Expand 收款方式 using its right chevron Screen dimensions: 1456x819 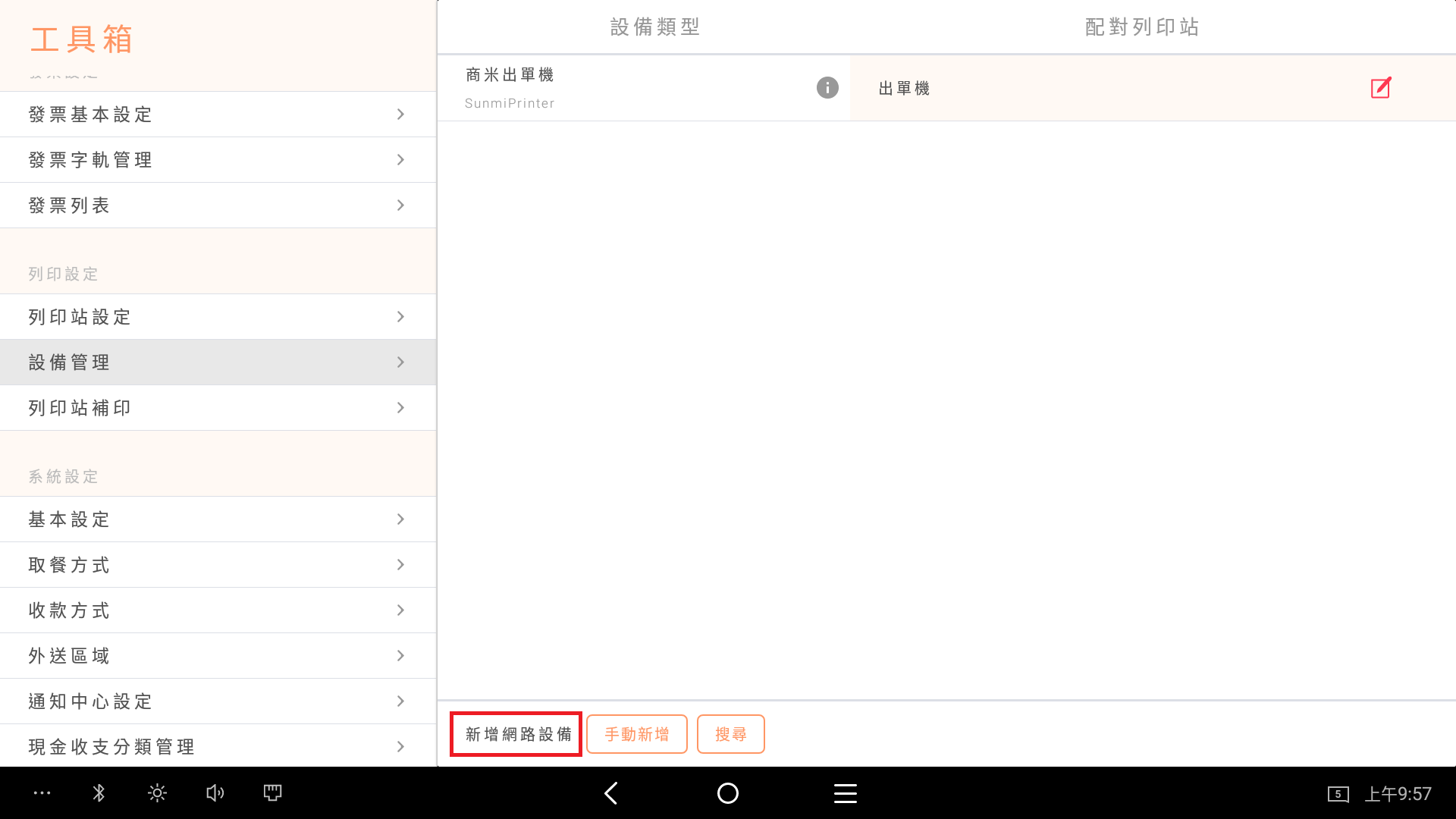pyautogui.click(x=400, y=610)
